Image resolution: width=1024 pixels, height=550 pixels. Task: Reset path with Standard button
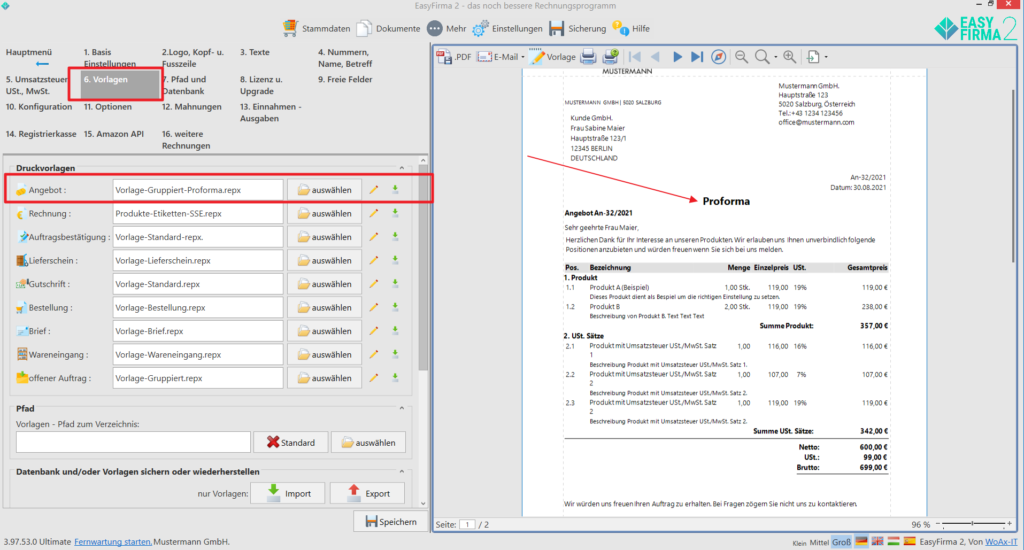291,442
